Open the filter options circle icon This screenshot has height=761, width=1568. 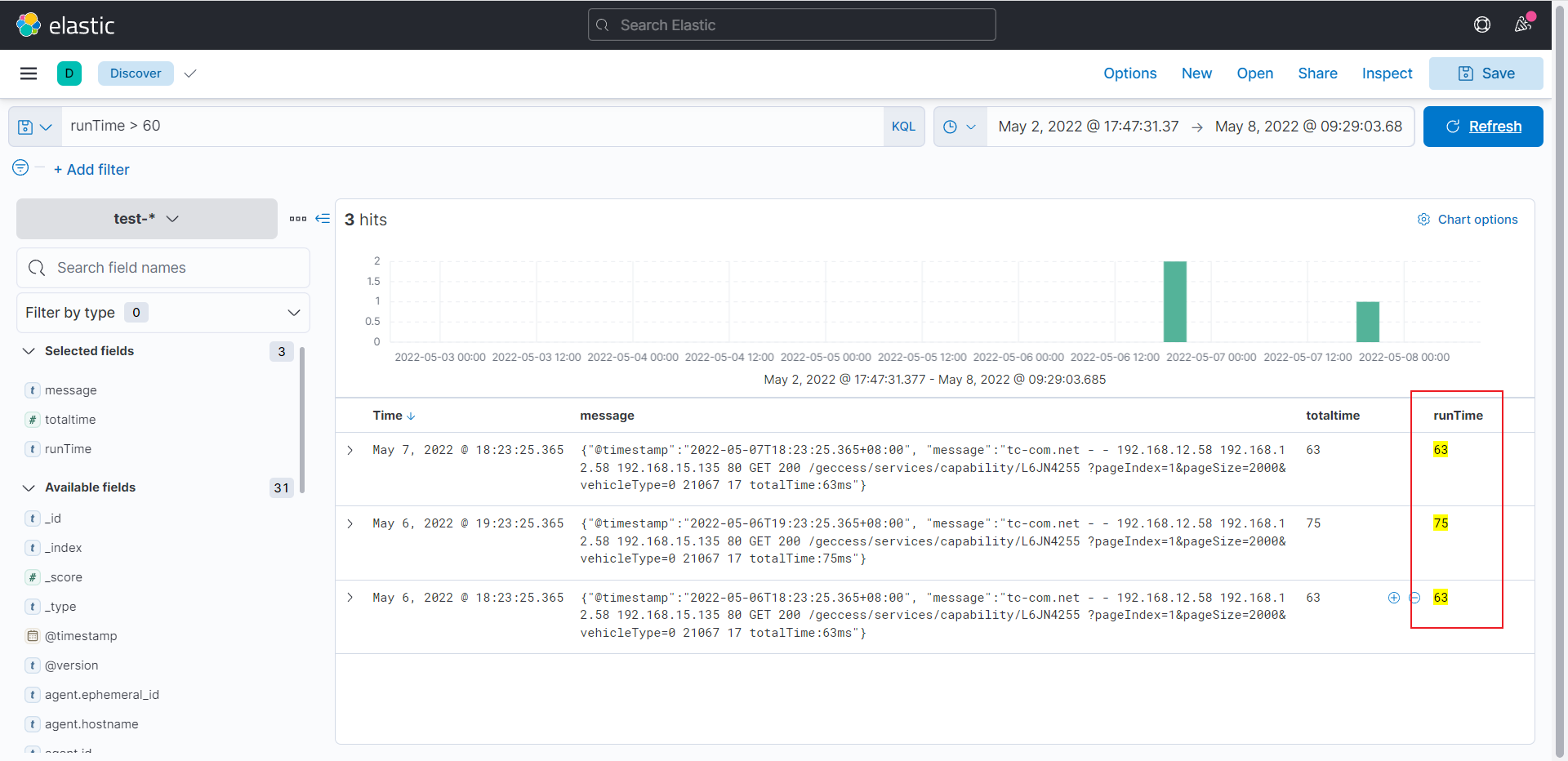pyautogui.click(x=20, y=167)
